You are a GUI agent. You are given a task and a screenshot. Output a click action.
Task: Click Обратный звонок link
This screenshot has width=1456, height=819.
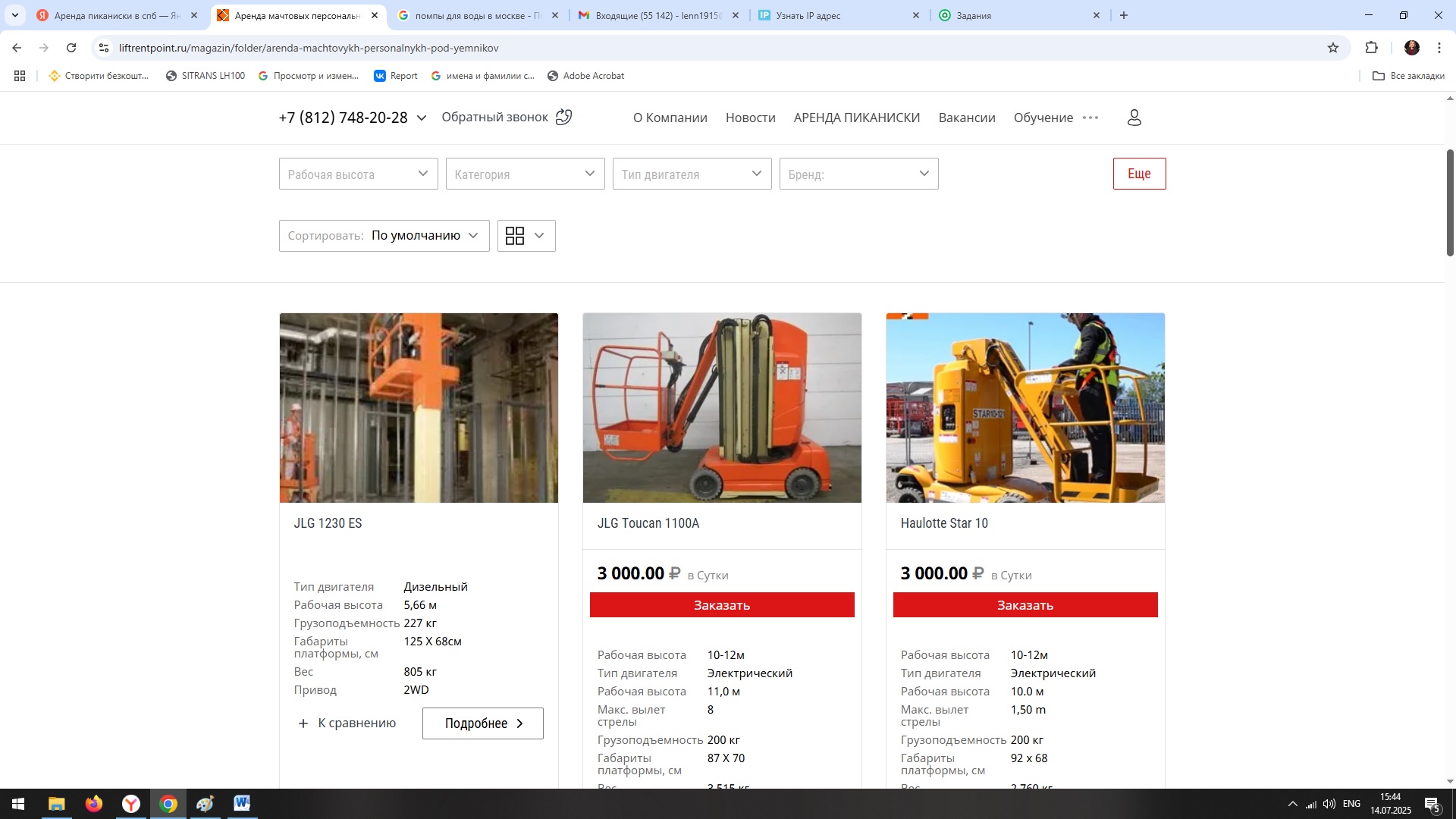(x=494, y=117)
